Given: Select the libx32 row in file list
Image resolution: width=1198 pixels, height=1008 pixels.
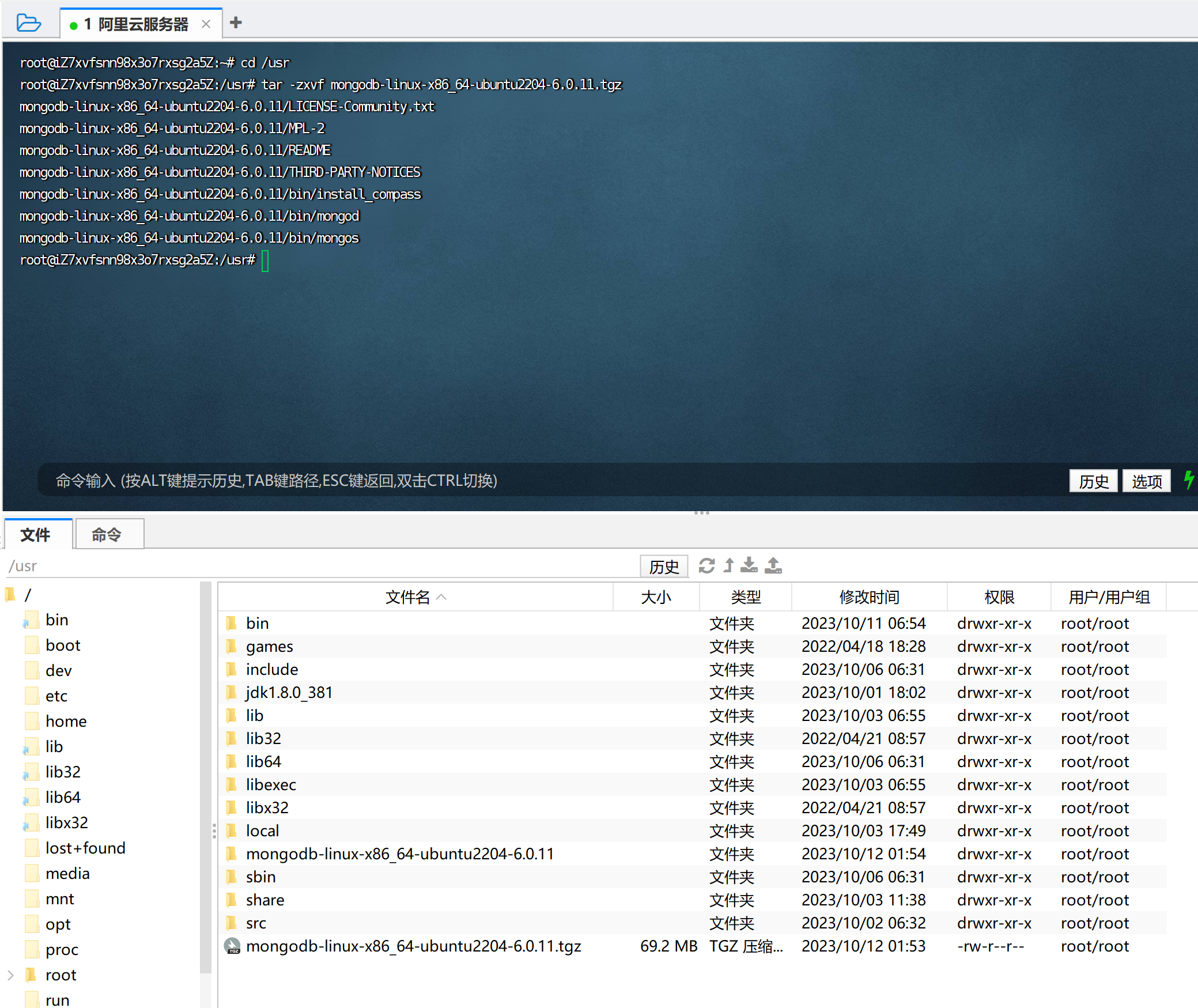Looking at the screenshot, I should click(x=693, y=807).
